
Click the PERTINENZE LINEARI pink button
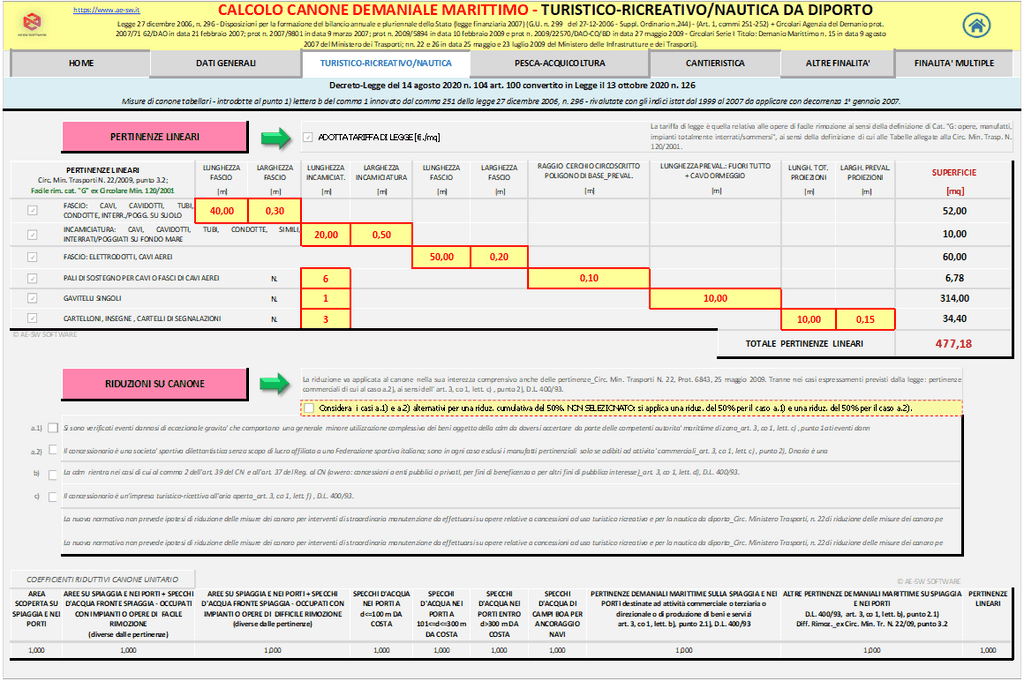click(154, 137)
